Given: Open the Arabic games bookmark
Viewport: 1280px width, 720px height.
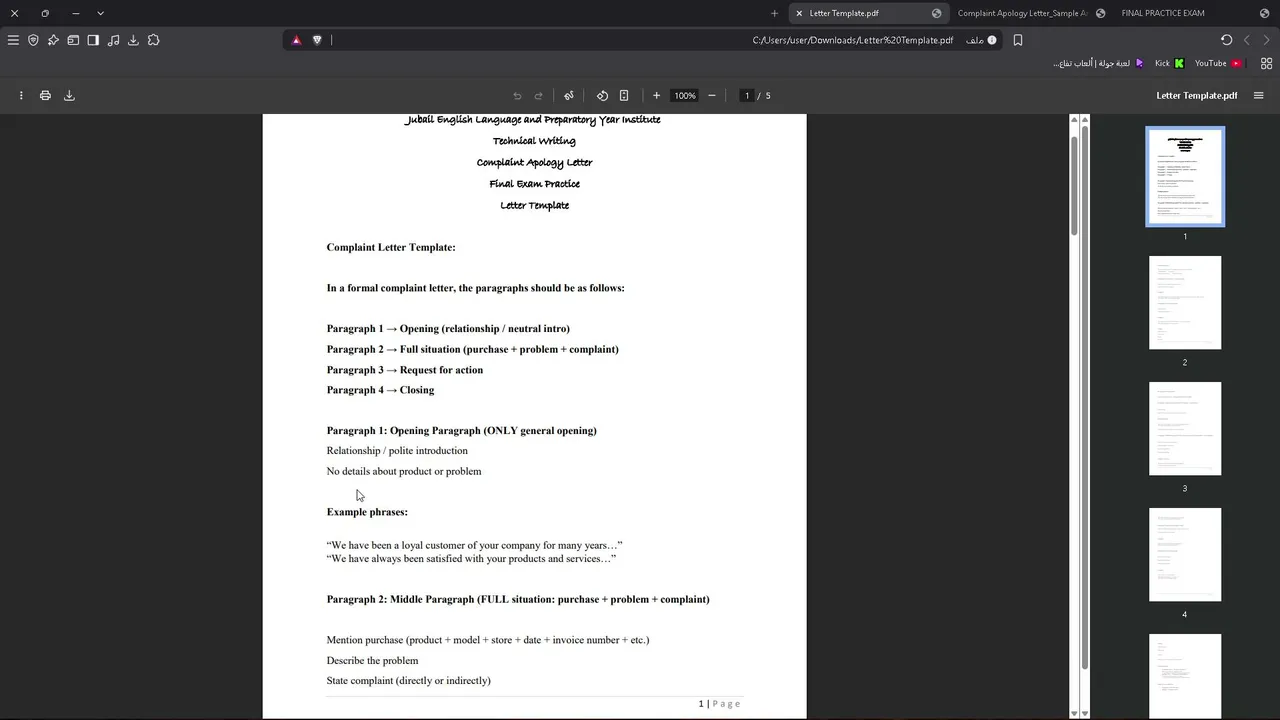Looking at the screenshot, I should click(1098, 63).
